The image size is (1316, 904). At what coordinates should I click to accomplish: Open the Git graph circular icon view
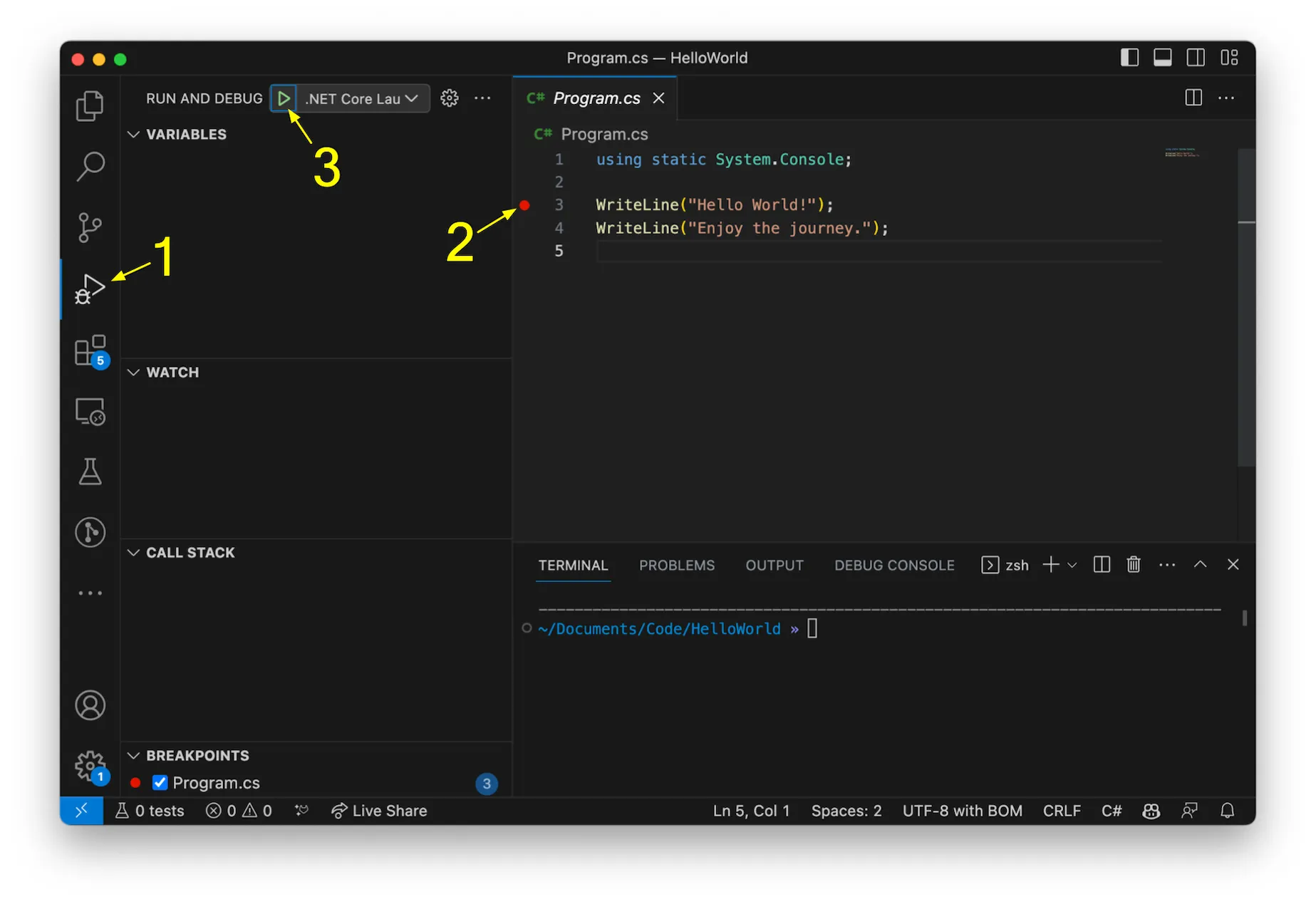(90, 532)
